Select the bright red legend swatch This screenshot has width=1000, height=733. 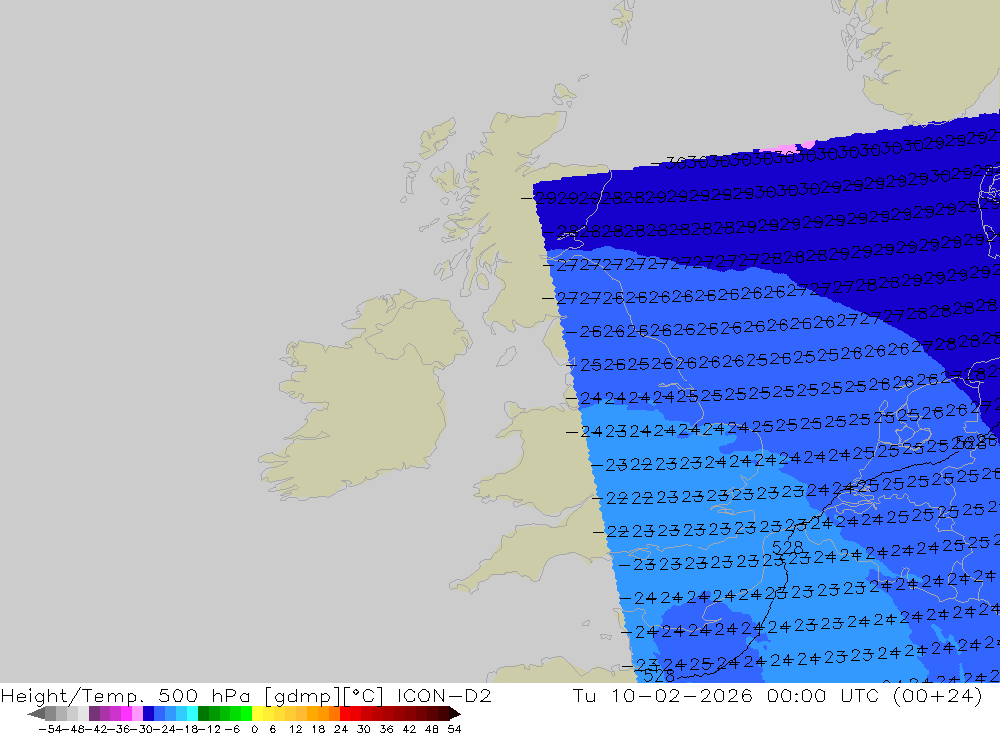345,713
